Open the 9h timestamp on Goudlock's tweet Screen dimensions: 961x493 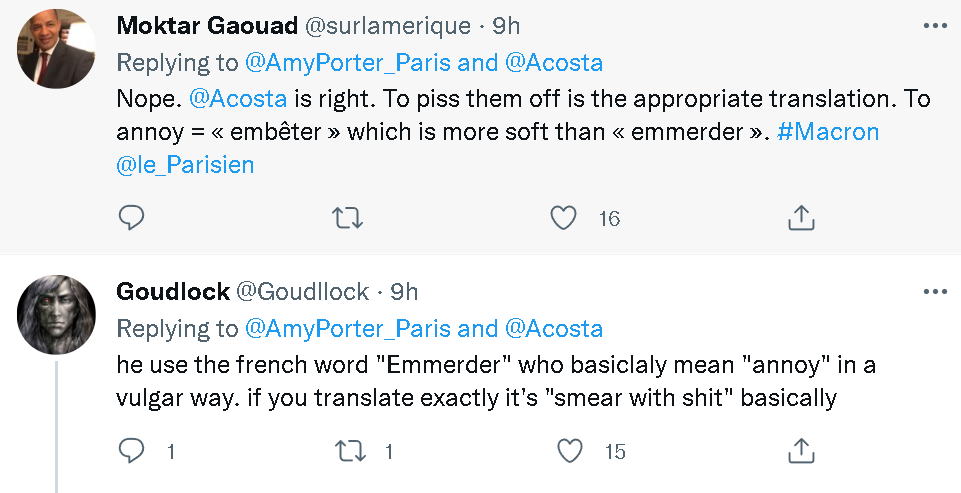pos(403,292)
